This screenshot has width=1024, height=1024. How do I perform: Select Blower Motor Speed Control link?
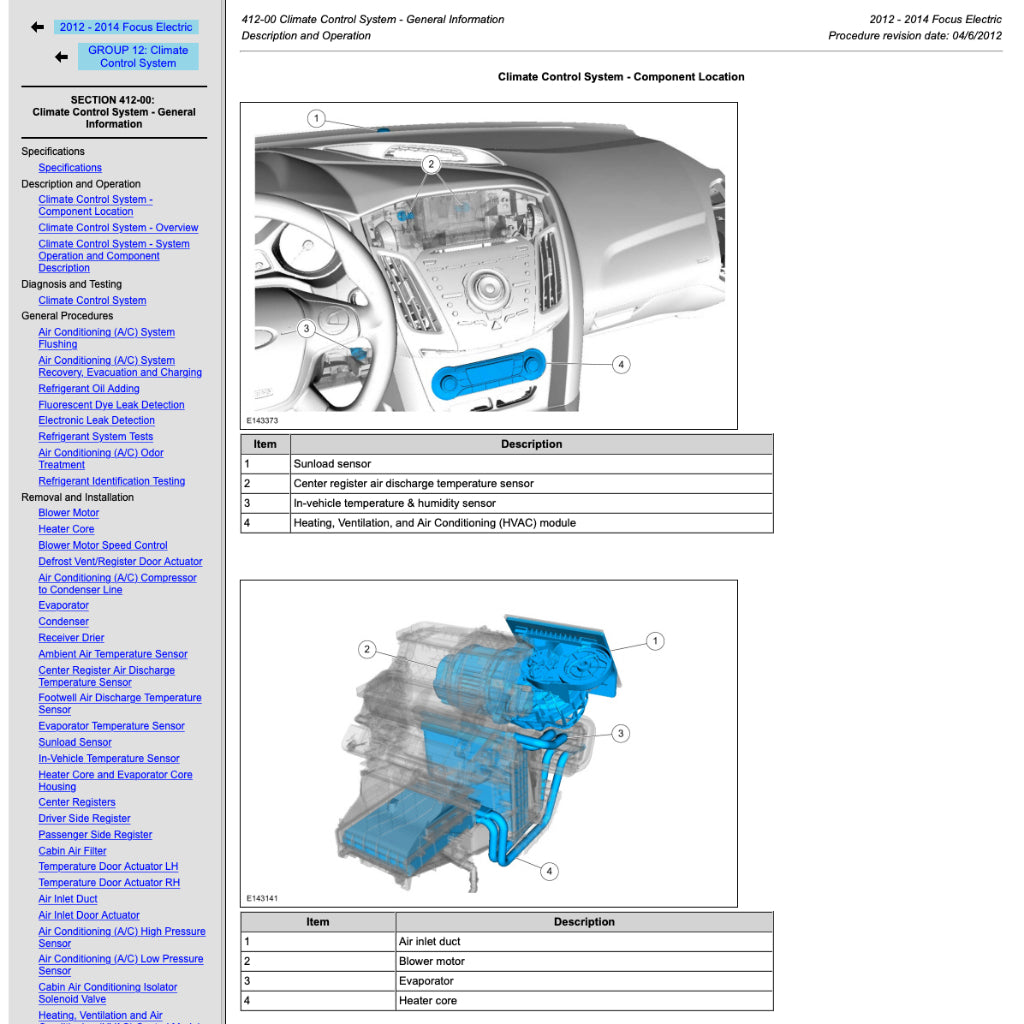(103, 546)
